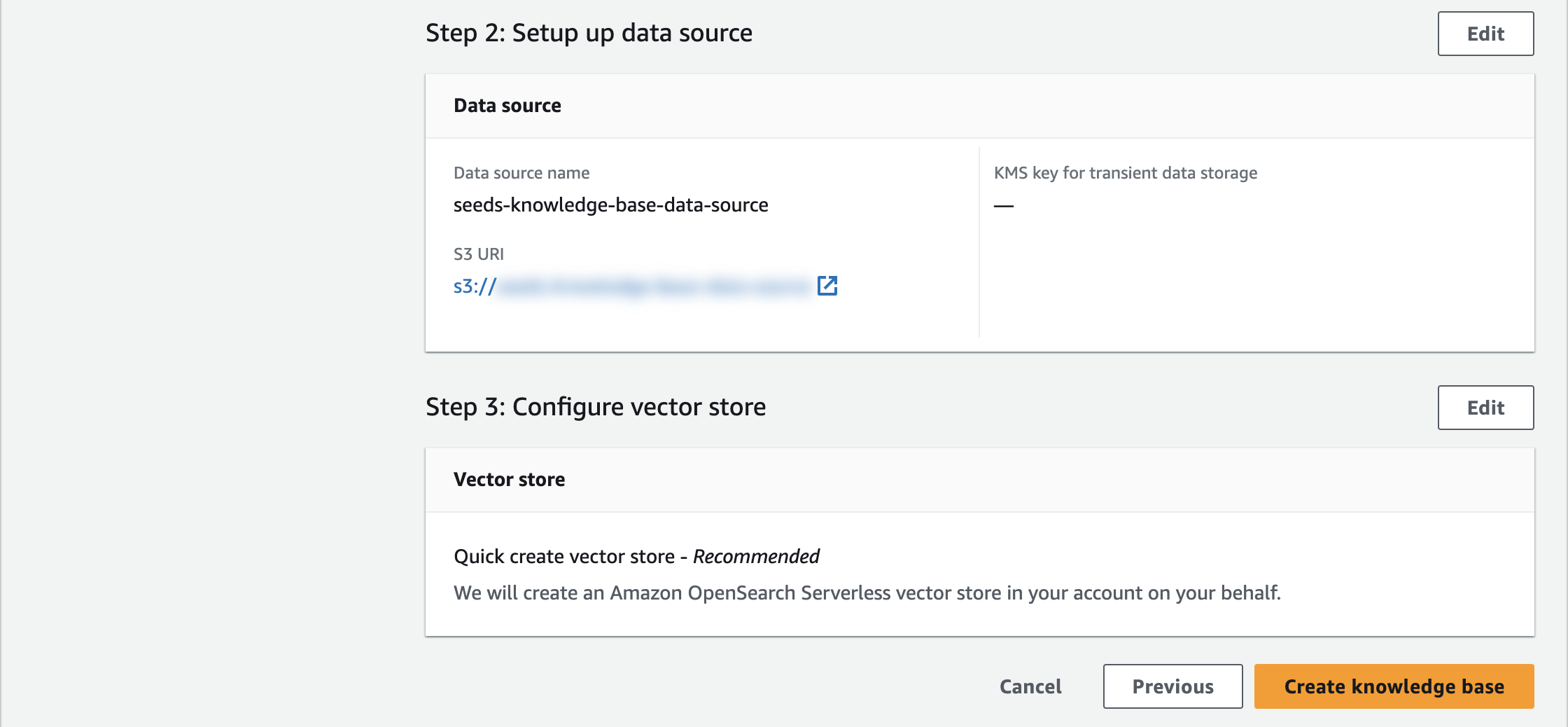Click the empty KMS key dash value
This screenshot has width=1568, height=727.
tap(1004, 206)
